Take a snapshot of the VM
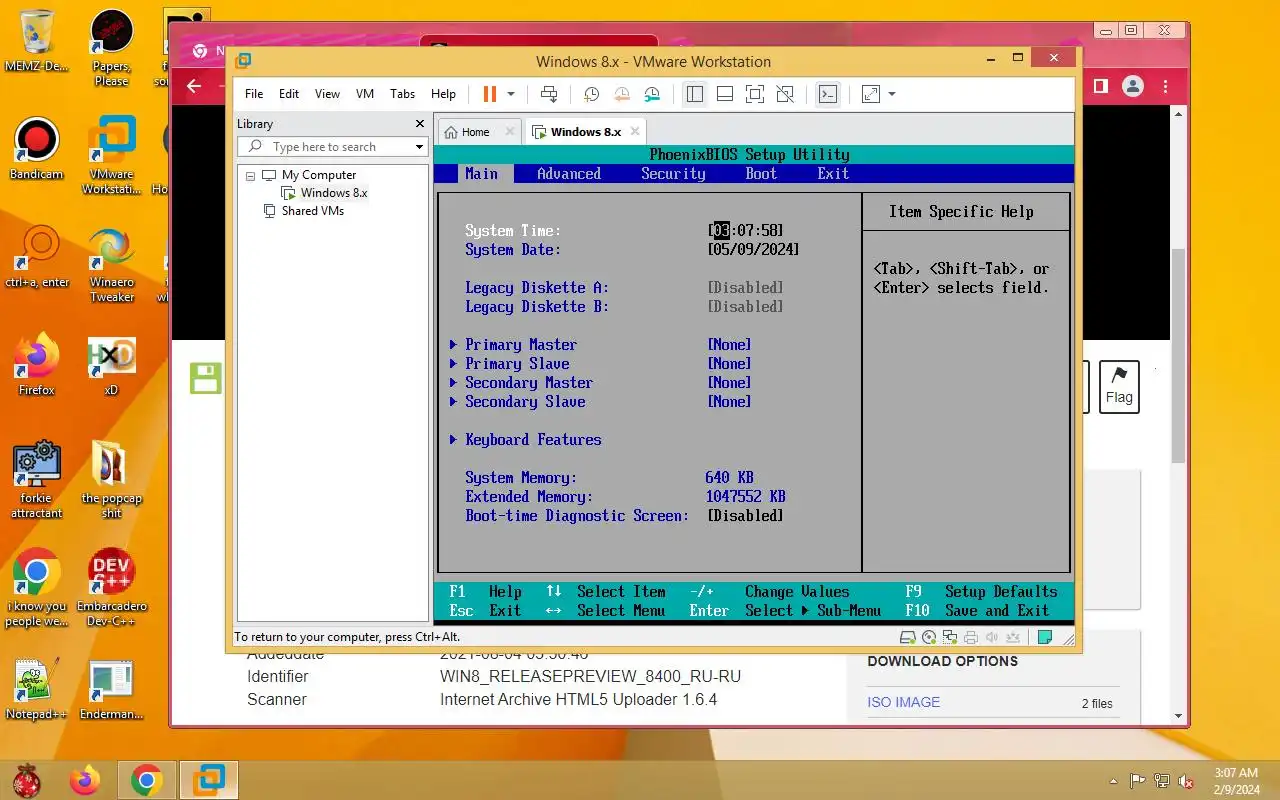1280x800 pixels. pyautogui.click(x=592, y=94)
